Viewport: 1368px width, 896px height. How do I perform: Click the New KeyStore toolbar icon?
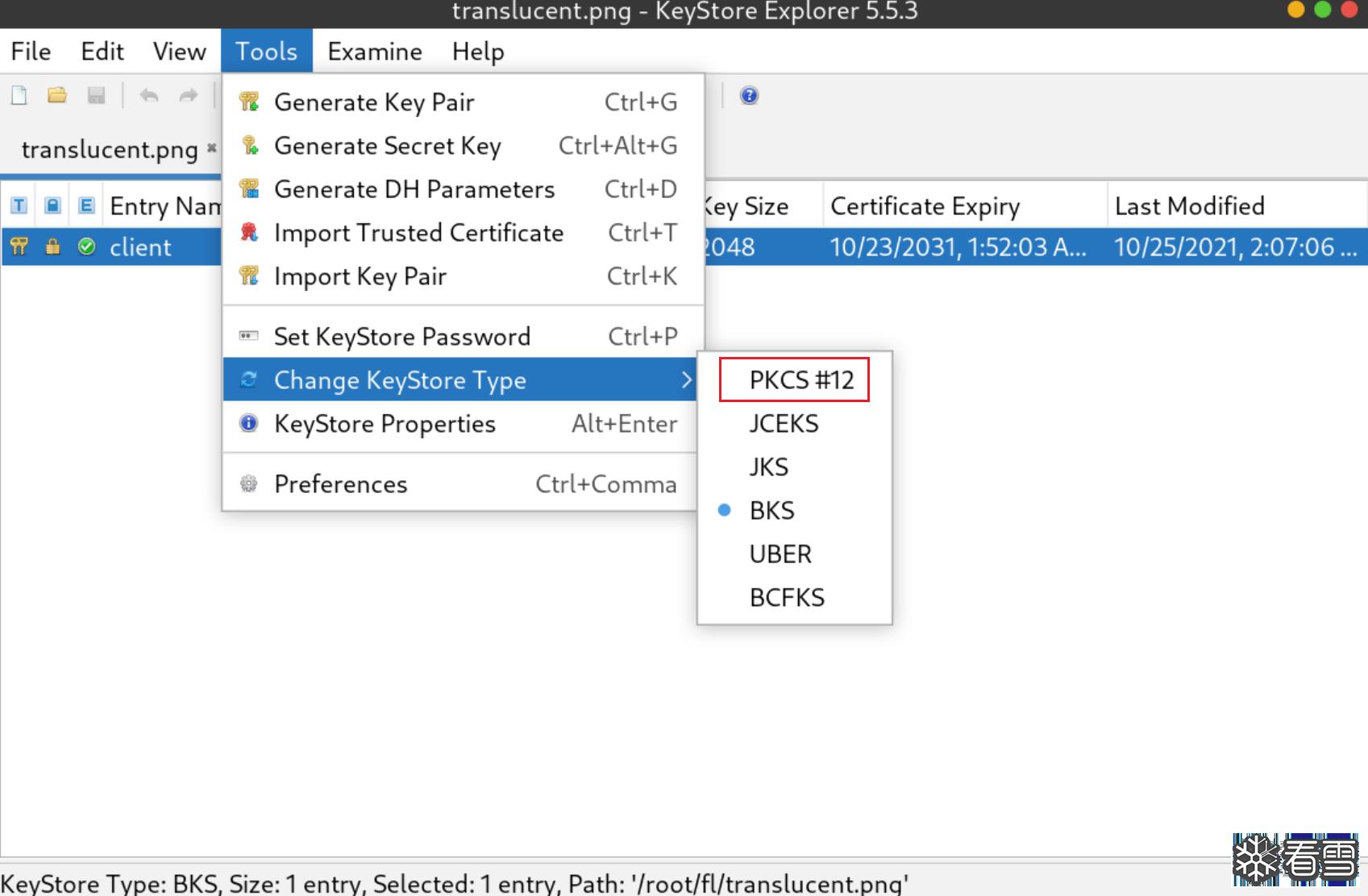19,96
